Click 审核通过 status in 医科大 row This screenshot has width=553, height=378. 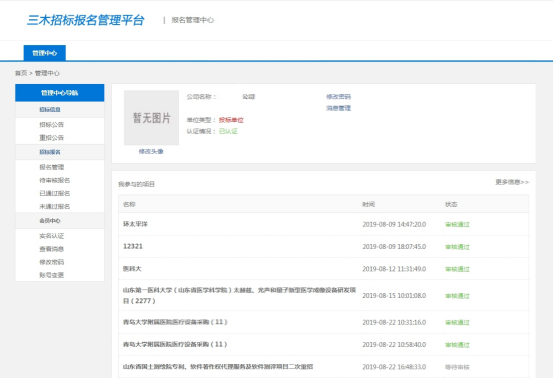pyautogui.click(x=457, y=269)
